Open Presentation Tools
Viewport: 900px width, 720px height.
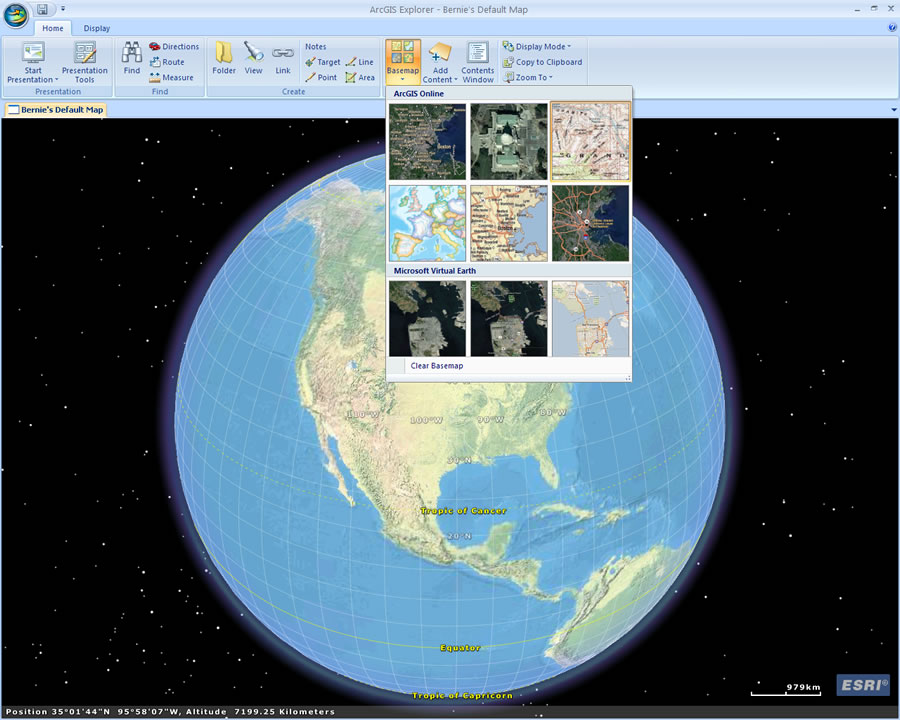pos(85,62)
